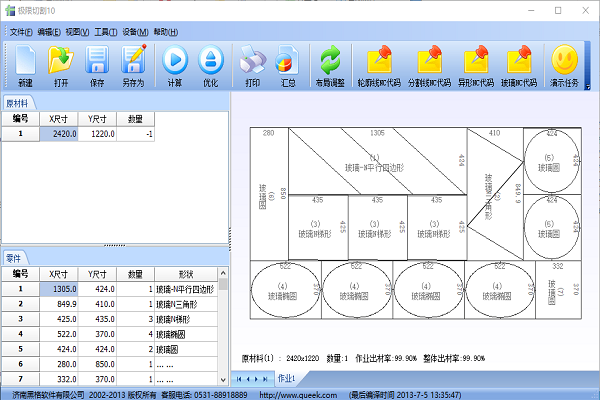Go to the first job page arrow
The image size is (600, 400).
point(239,379)
